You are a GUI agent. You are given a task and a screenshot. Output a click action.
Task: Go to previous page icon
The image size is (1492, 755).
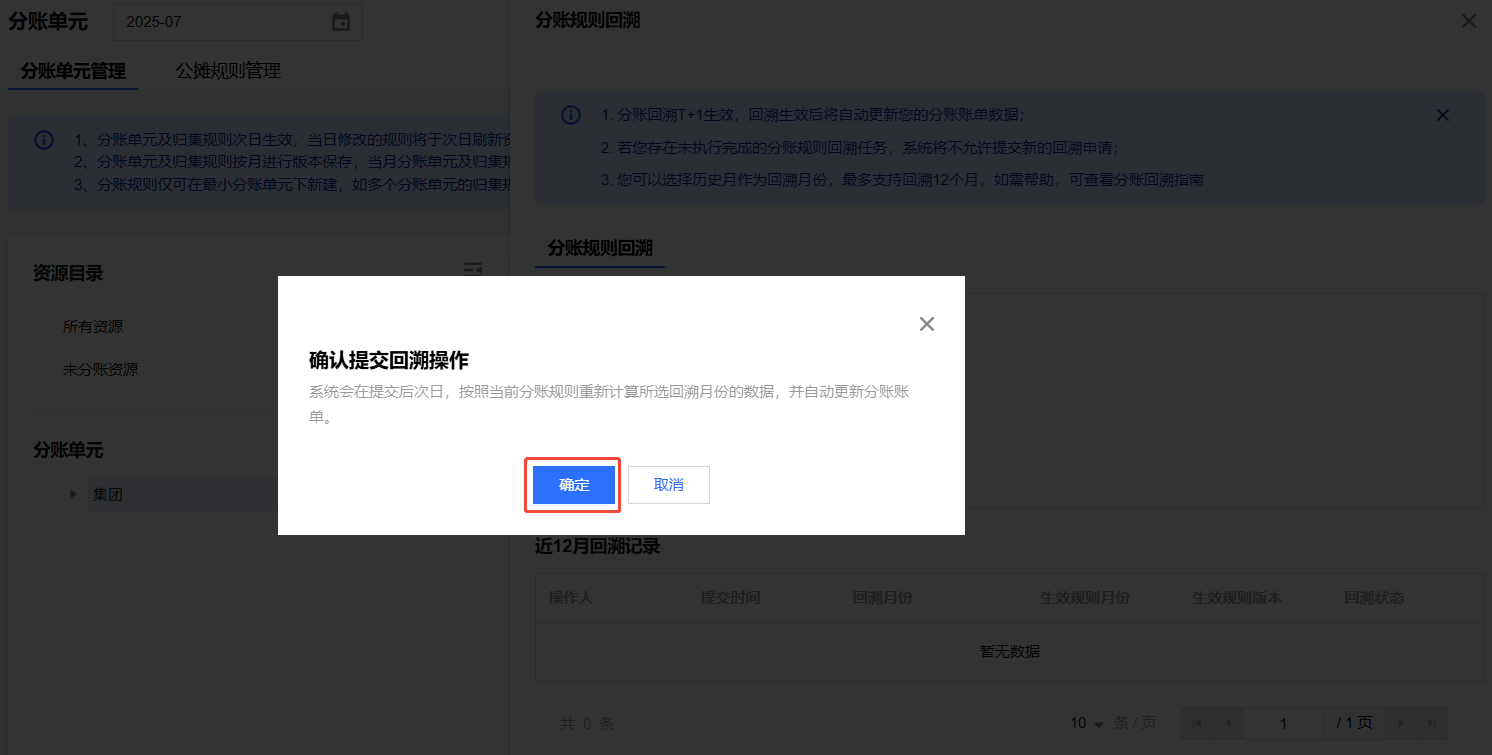1227,723
